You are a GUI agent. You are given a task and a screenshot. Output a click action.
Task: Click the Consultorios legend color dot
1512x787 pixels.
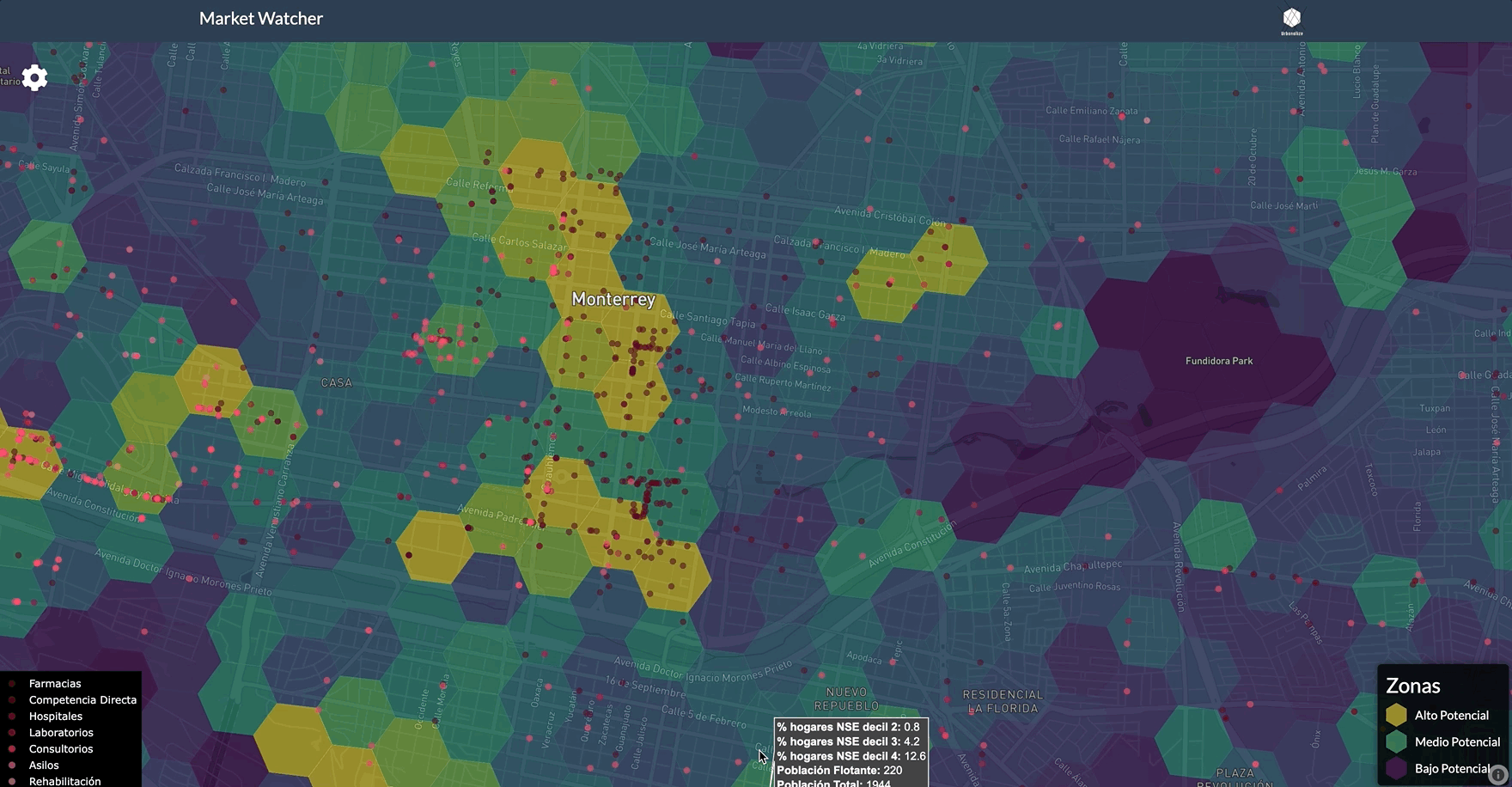[x=12, y=749]
